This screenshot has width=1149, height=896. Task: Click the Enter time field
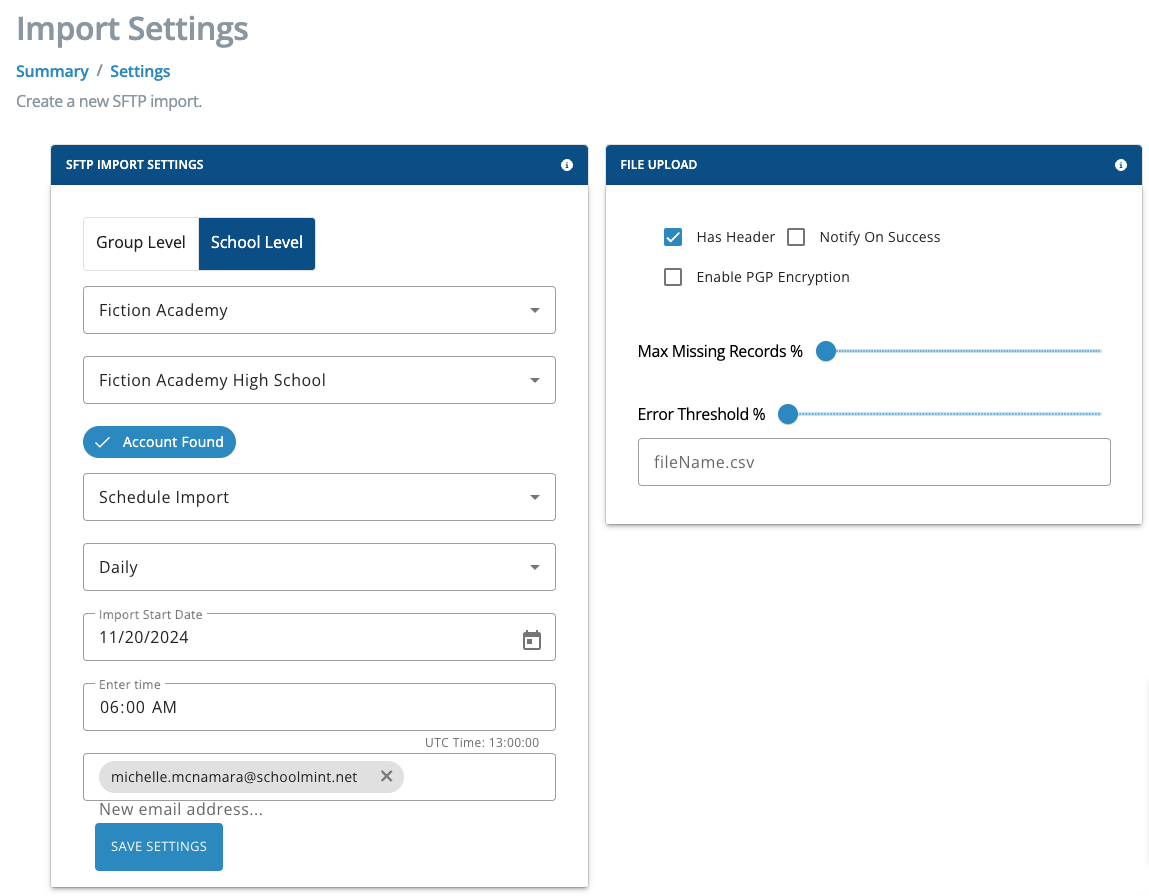319,707
